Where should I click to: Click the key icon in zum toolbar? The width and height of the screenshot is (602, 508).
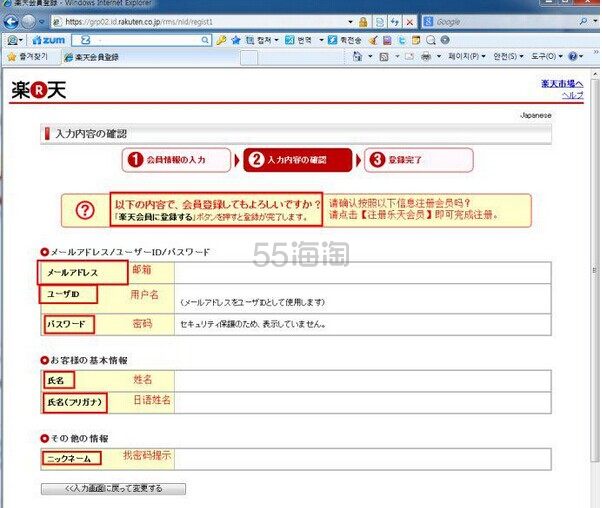click(221, 40)
